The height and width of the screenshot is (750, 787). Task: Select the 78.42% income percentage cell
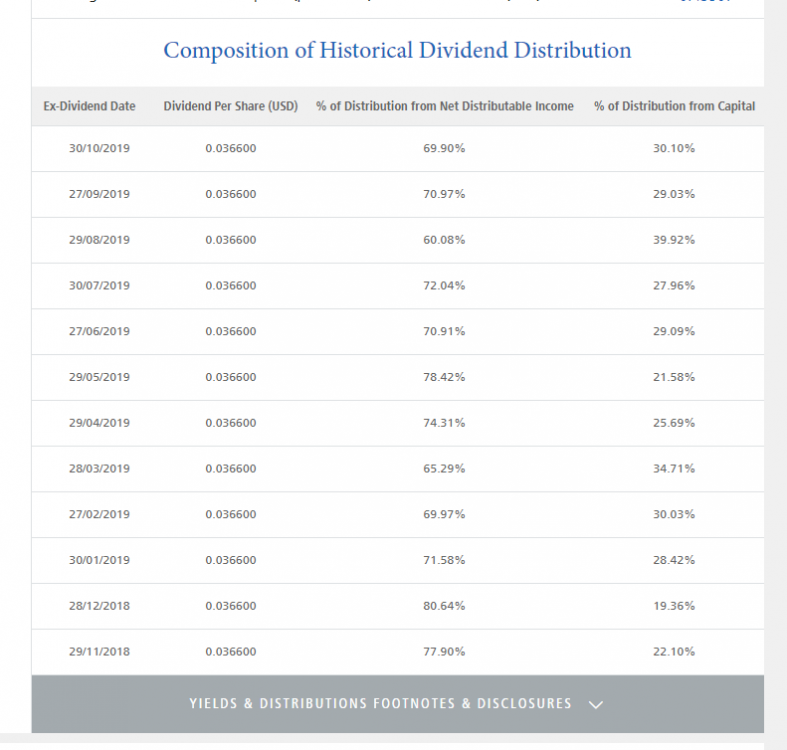(x=444, y=377)
